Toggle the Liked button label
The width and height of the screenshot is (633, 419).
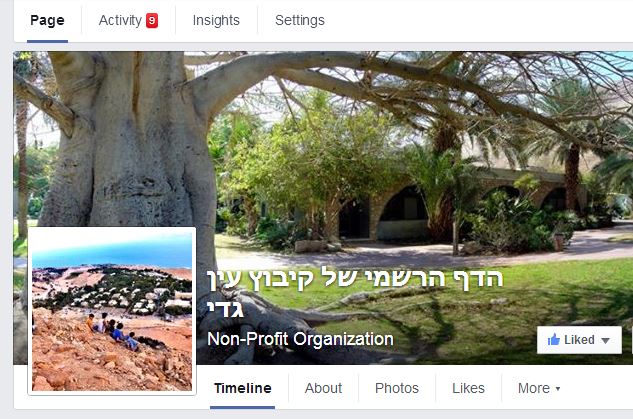pos(579,340)
